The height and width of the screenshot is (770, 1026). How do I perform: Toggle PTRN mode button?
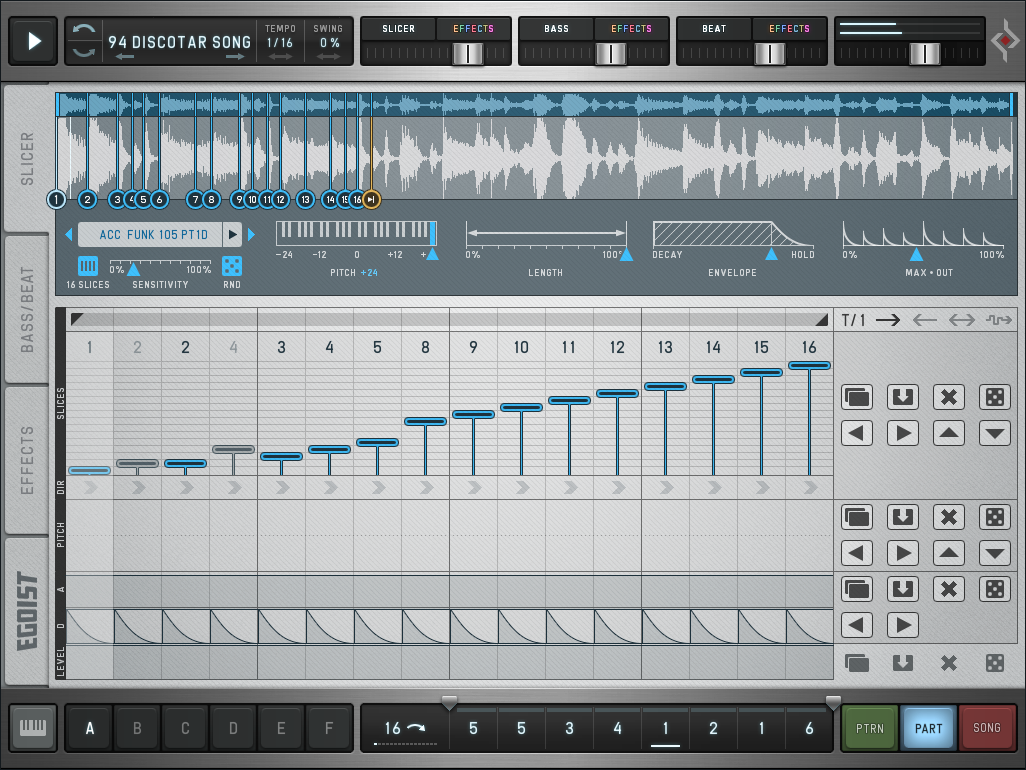coord(870,728)
